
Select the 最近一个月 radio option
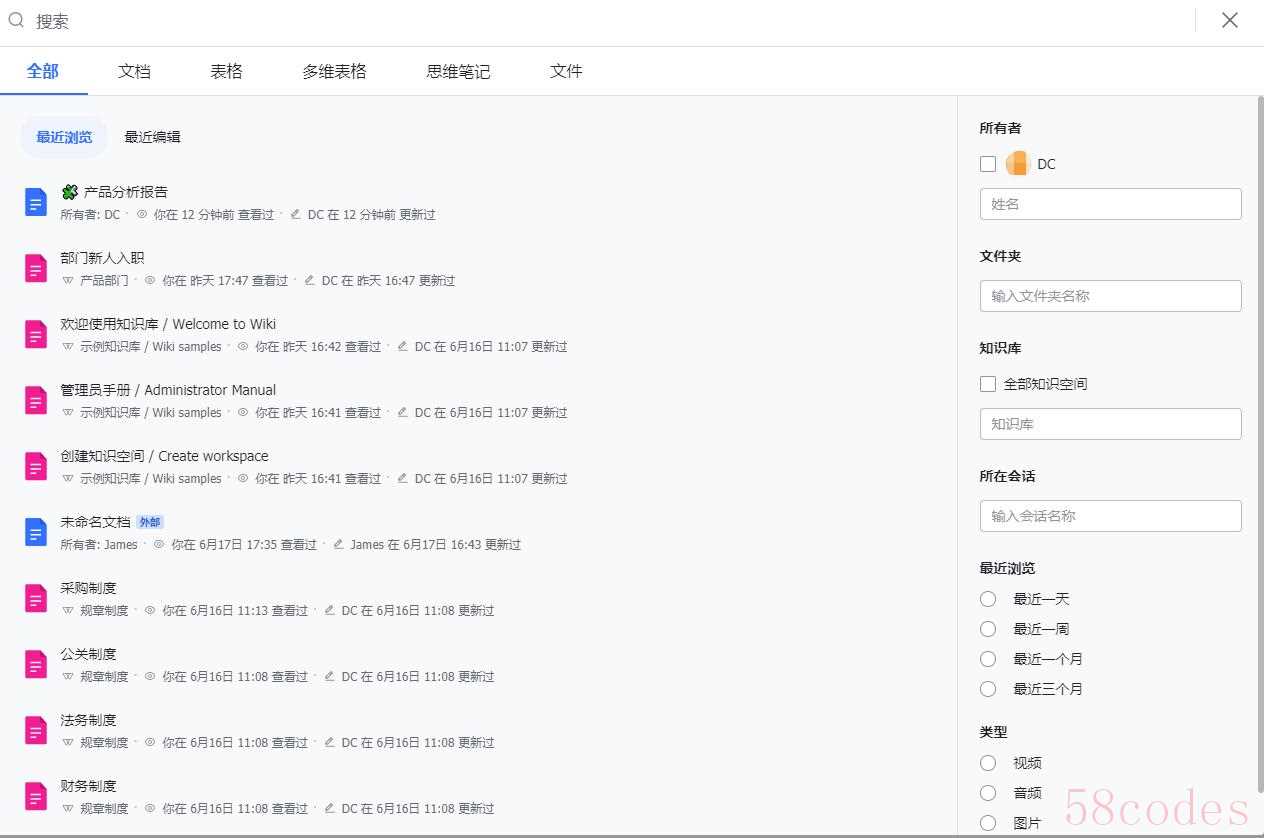(x=988, y=659)
